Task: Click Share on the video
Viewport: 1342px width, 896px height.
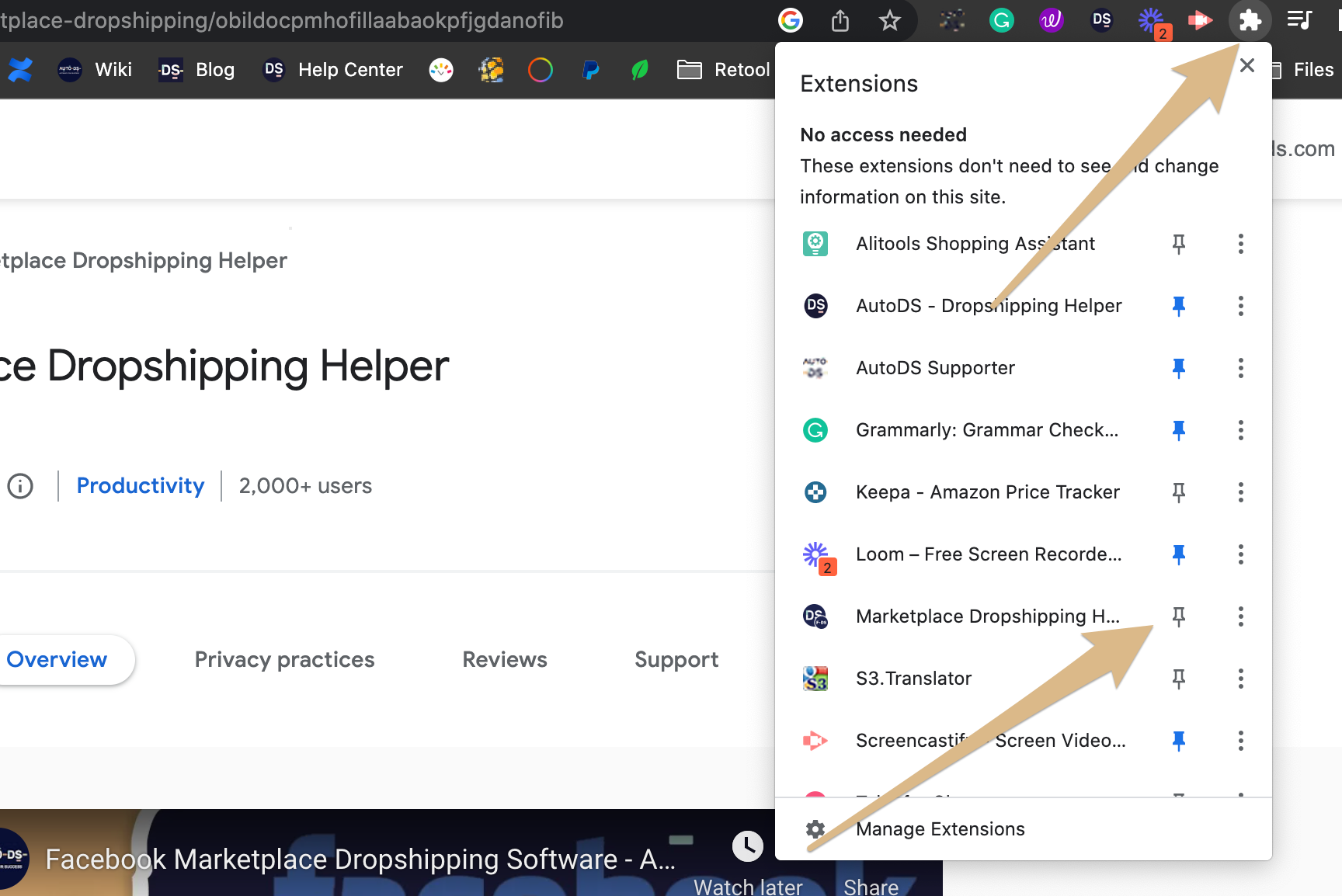Action: (x=871, y=886)
